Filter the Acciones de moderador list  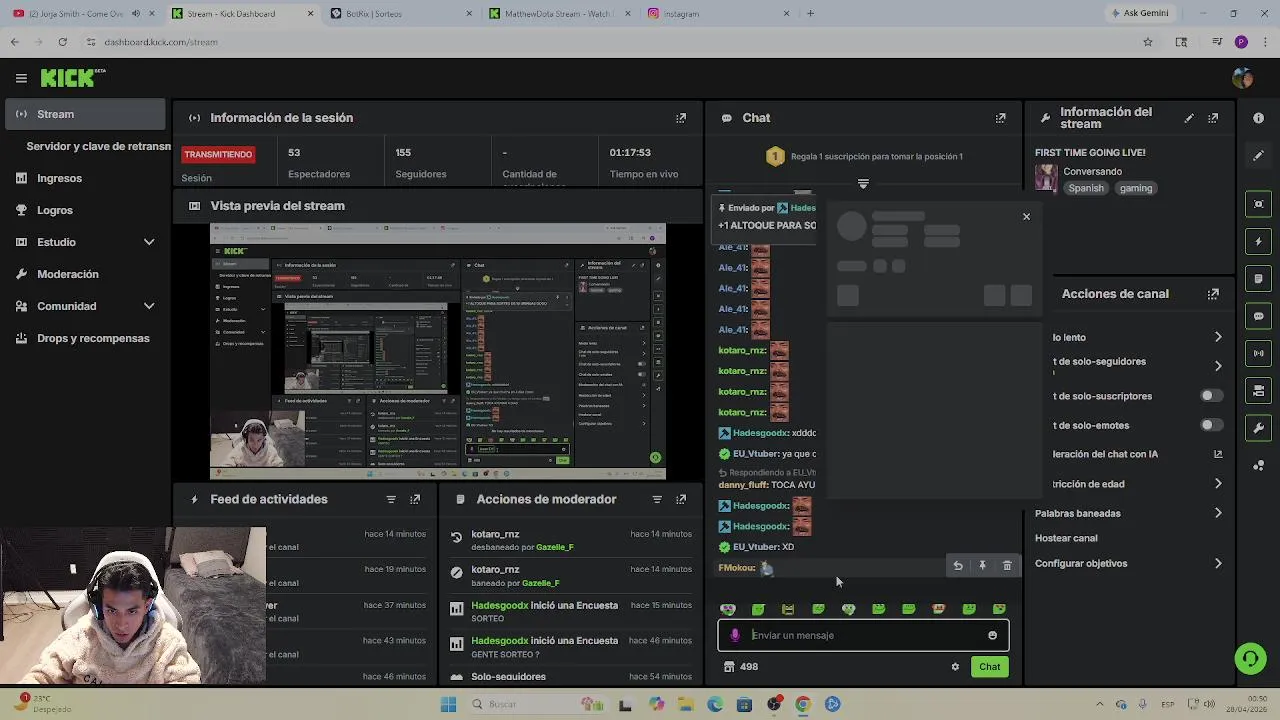[657, 499]
